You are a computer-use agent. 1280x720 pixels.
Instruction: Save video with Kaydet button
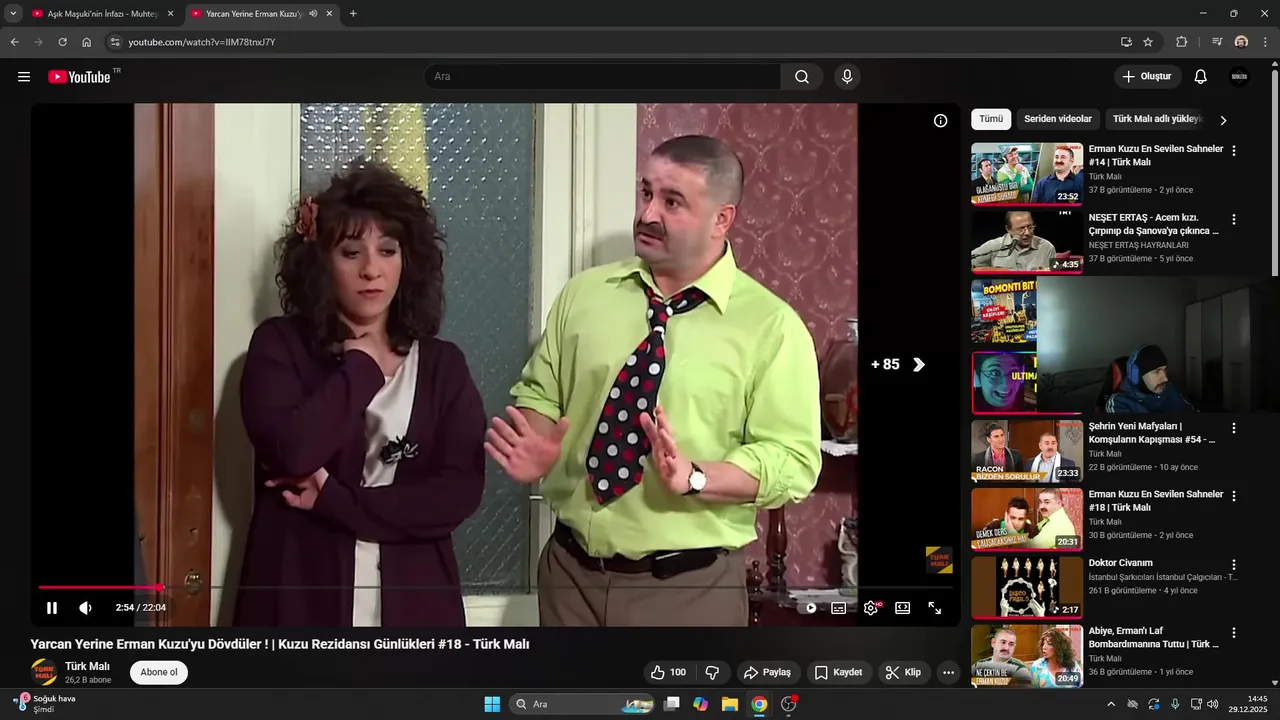point(838,672)
